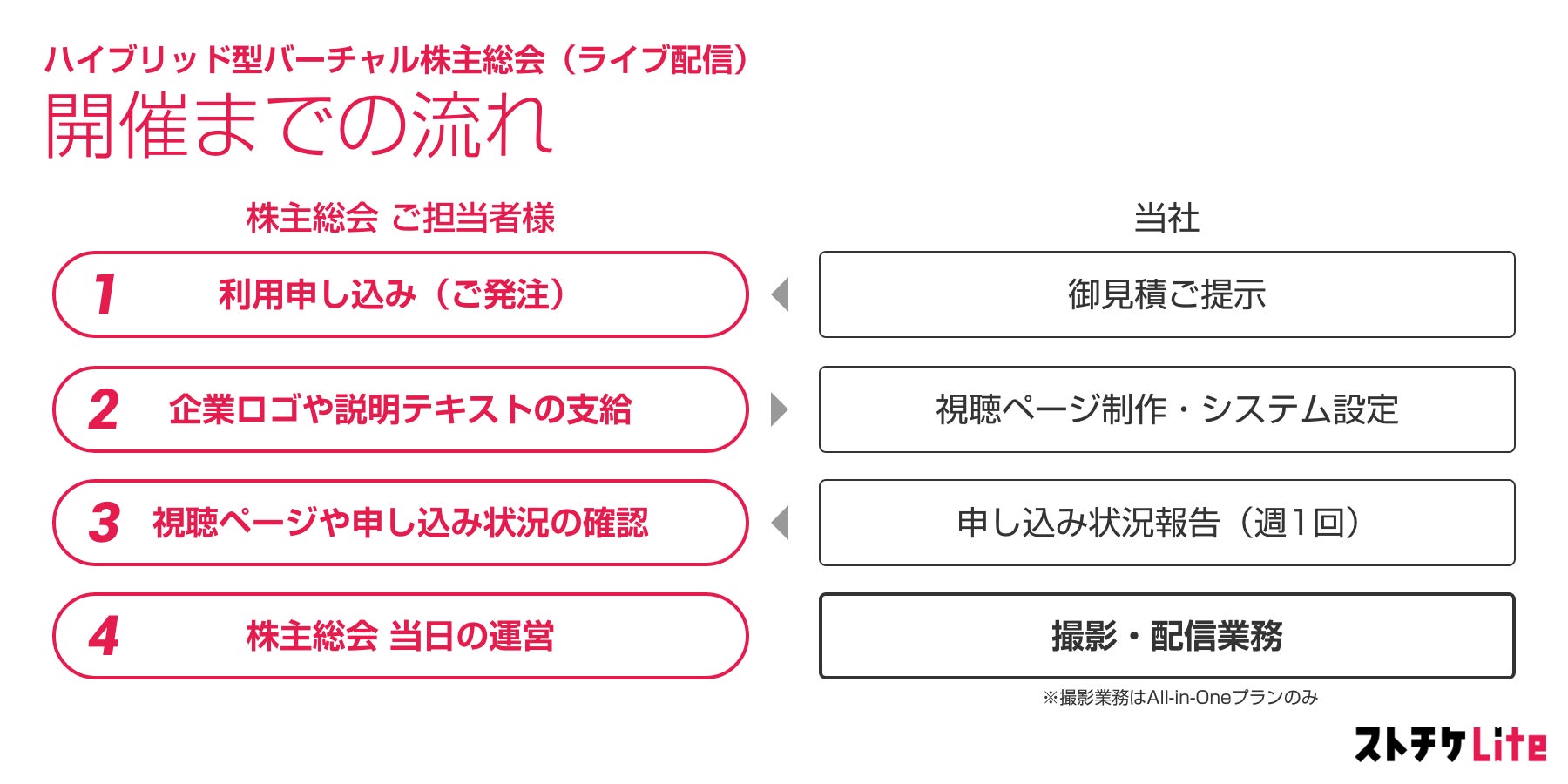The height and width of the screenshot is (784, 1568).
Task: Select the 企業ロゴや説明テキストの支給 step label
Action: [x=400, y=409]
